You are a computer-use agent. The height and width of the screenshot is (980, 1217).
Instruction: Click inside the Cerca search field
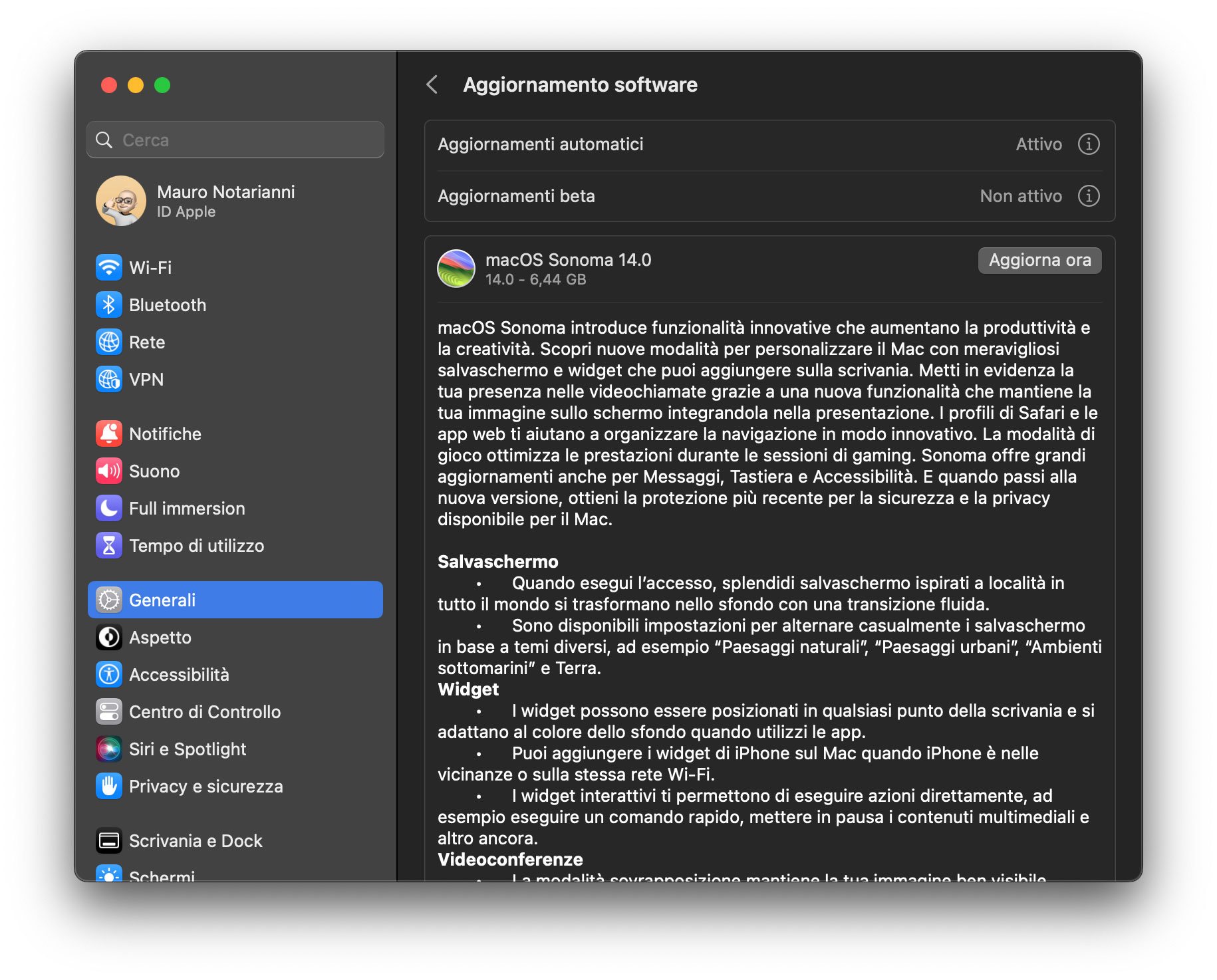[x=235, y=140]
